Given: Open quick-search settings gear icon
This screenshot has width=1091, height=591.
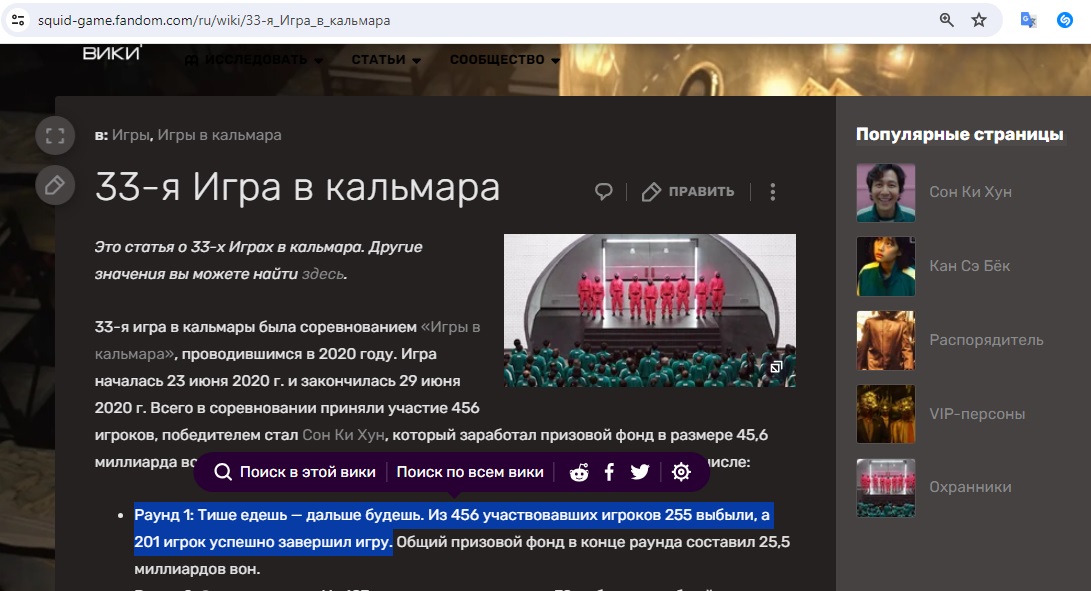Looking at the screenshot, I should (681, 472).
